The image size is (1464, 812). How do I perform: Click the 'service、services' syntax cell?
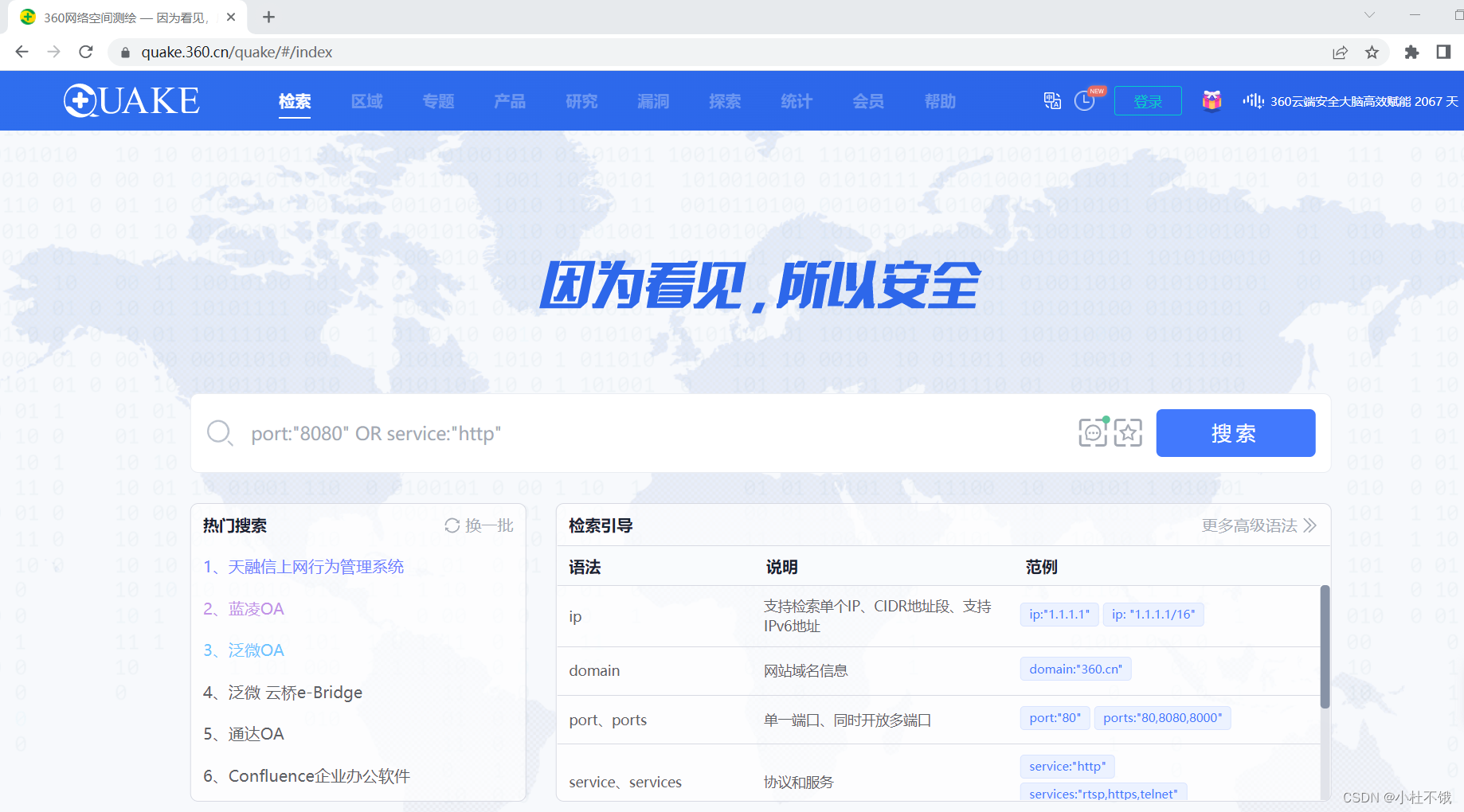tap(625, 783)
